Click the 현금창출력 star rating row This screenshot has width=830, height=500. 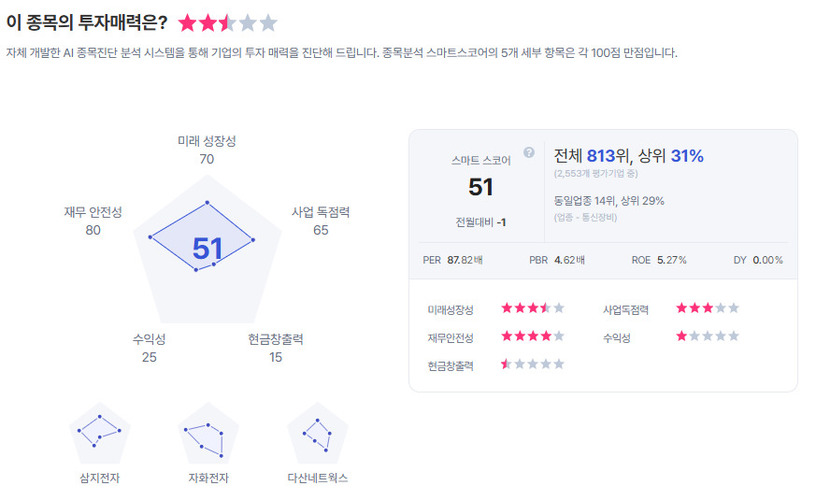tap(533, 364)
